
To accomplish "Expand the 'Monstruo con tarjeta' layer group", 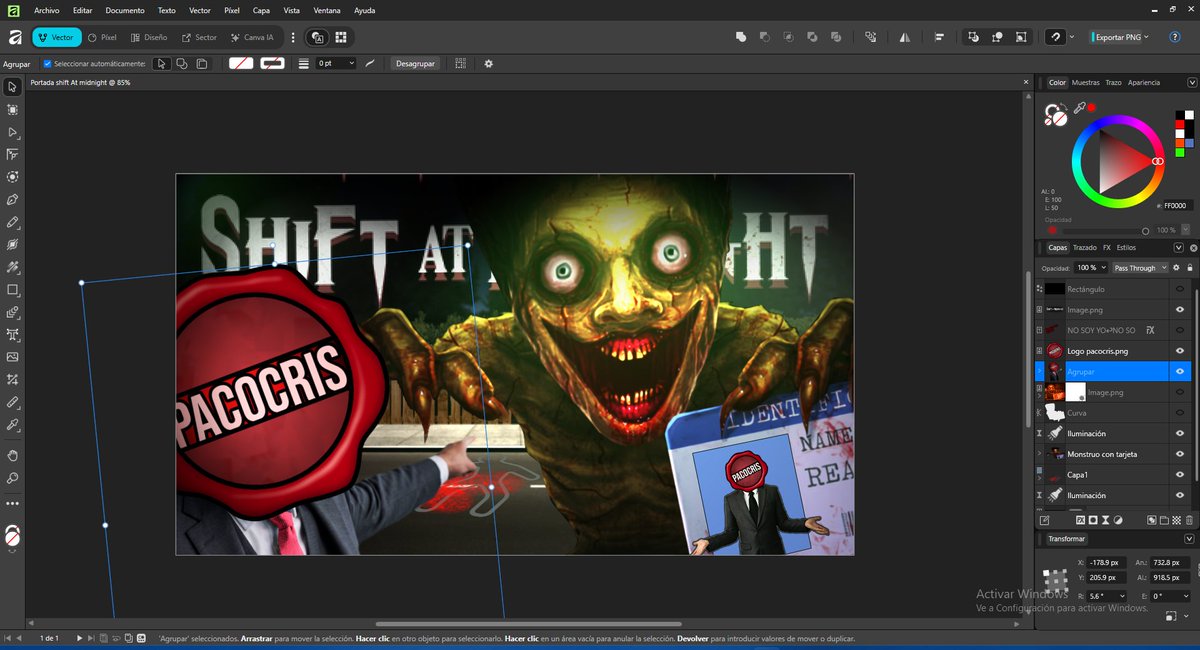I will [x=1040, y=454].
